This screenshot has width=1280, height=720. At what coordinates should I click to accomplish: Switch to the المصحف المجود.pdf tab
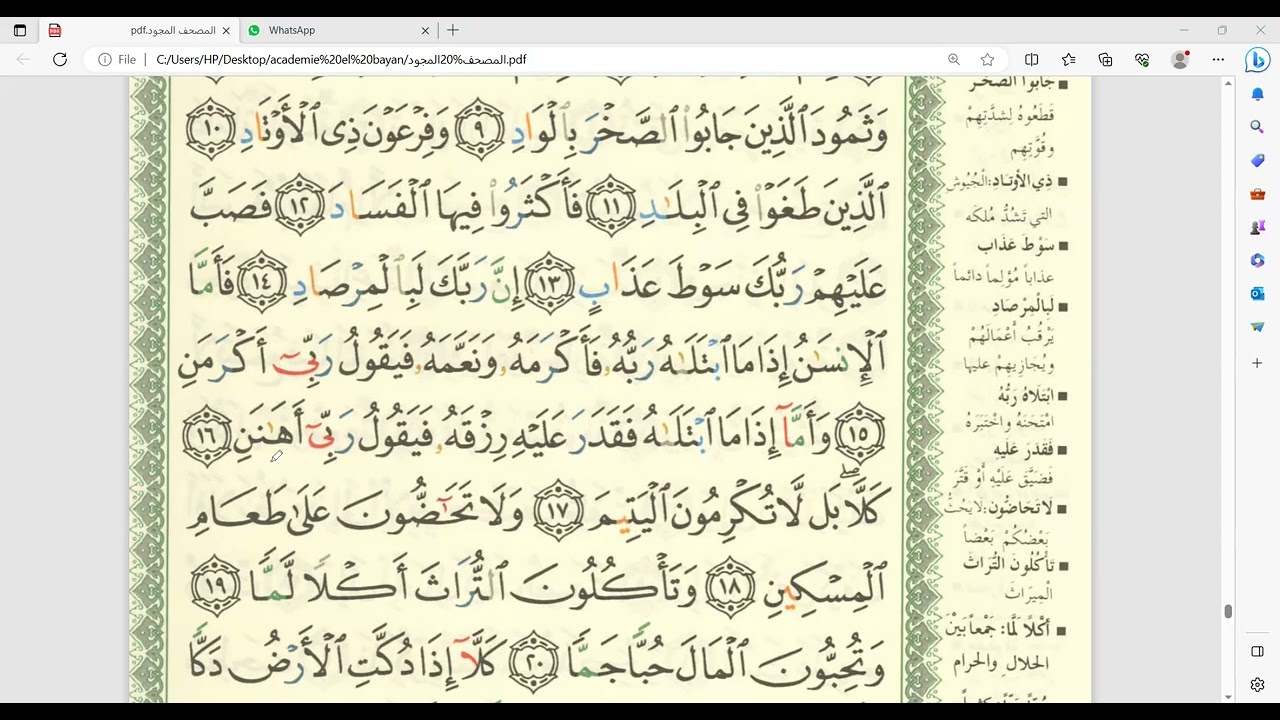pos(140,31)
